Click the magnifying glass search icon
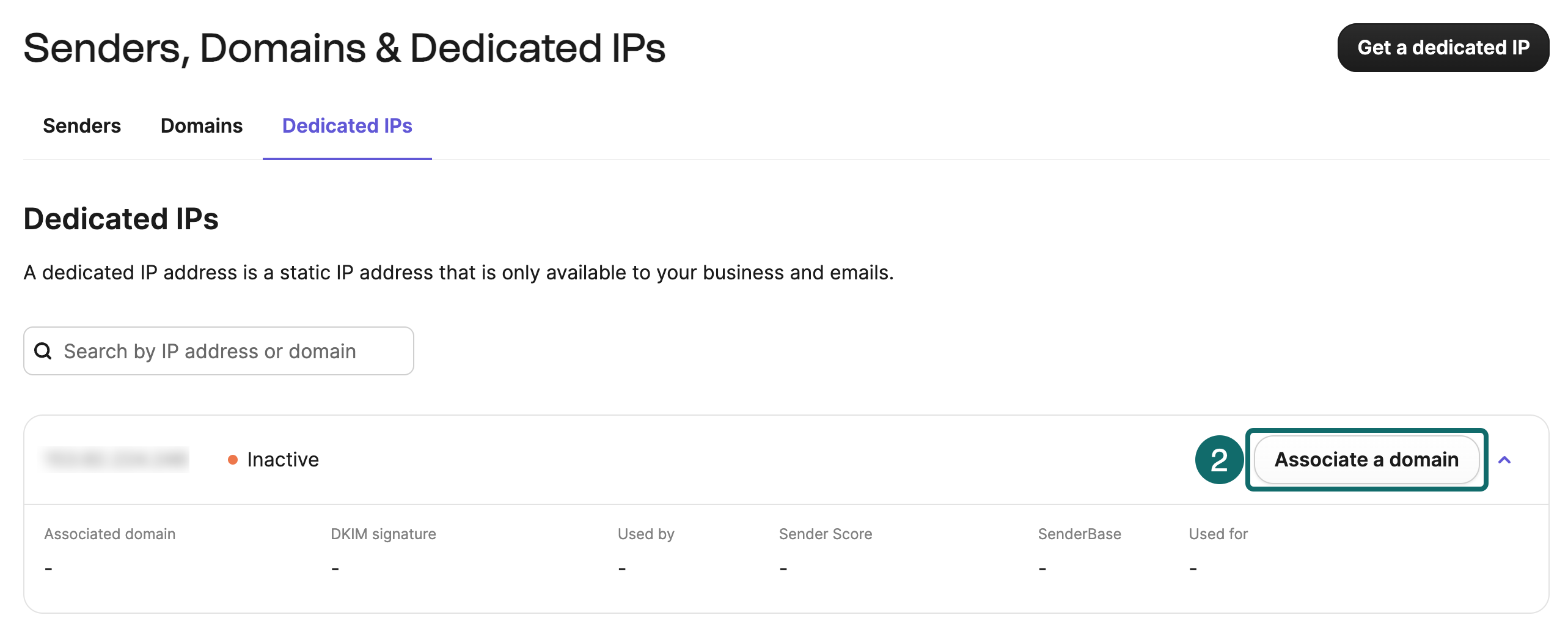This screenshot has height=626, width=1568. (43, 350)
